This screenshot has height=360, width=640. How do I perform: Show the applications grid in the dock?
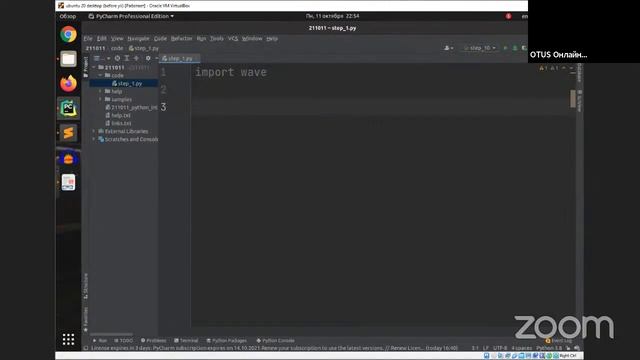(68, 339)
